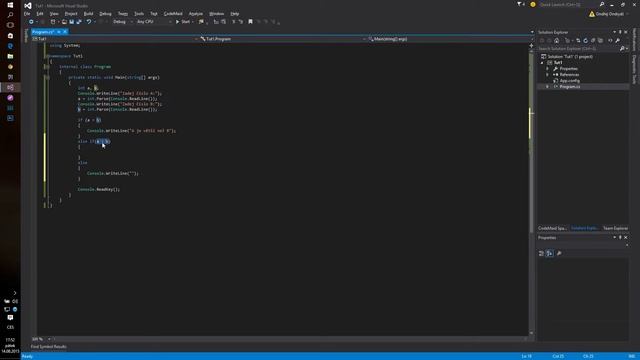
Task: Click the comment out lines icon
Action: pyautogui.click(x=234, y=22)
